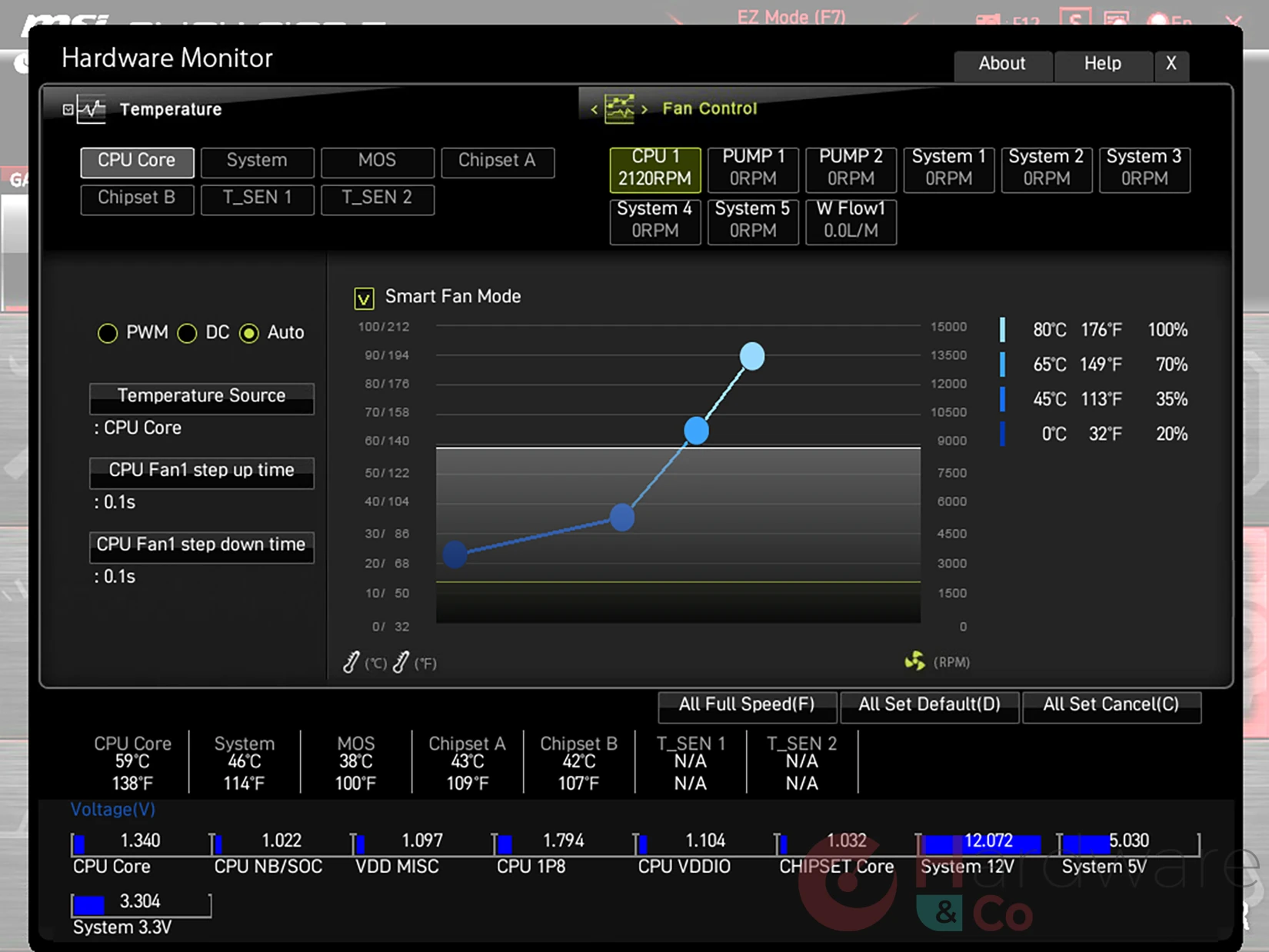
Task: Close Hardware Monitor with the X button
Action: [1171, 65]
